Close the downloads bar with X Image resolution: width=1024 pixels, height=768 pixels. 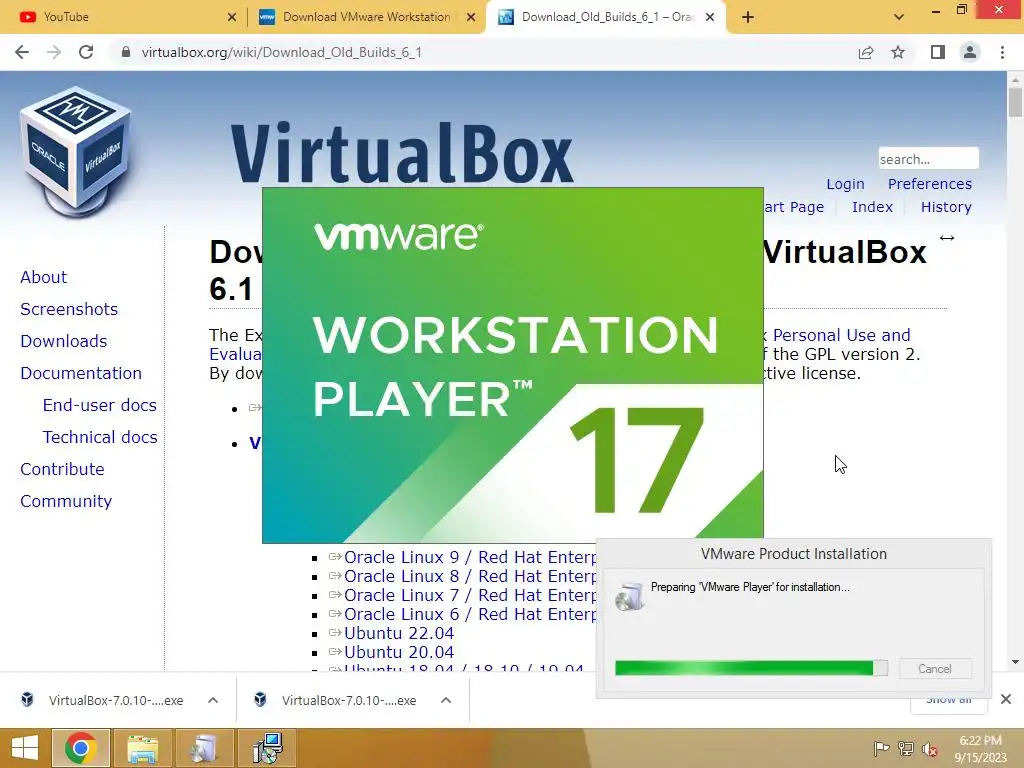(1006, 699)
